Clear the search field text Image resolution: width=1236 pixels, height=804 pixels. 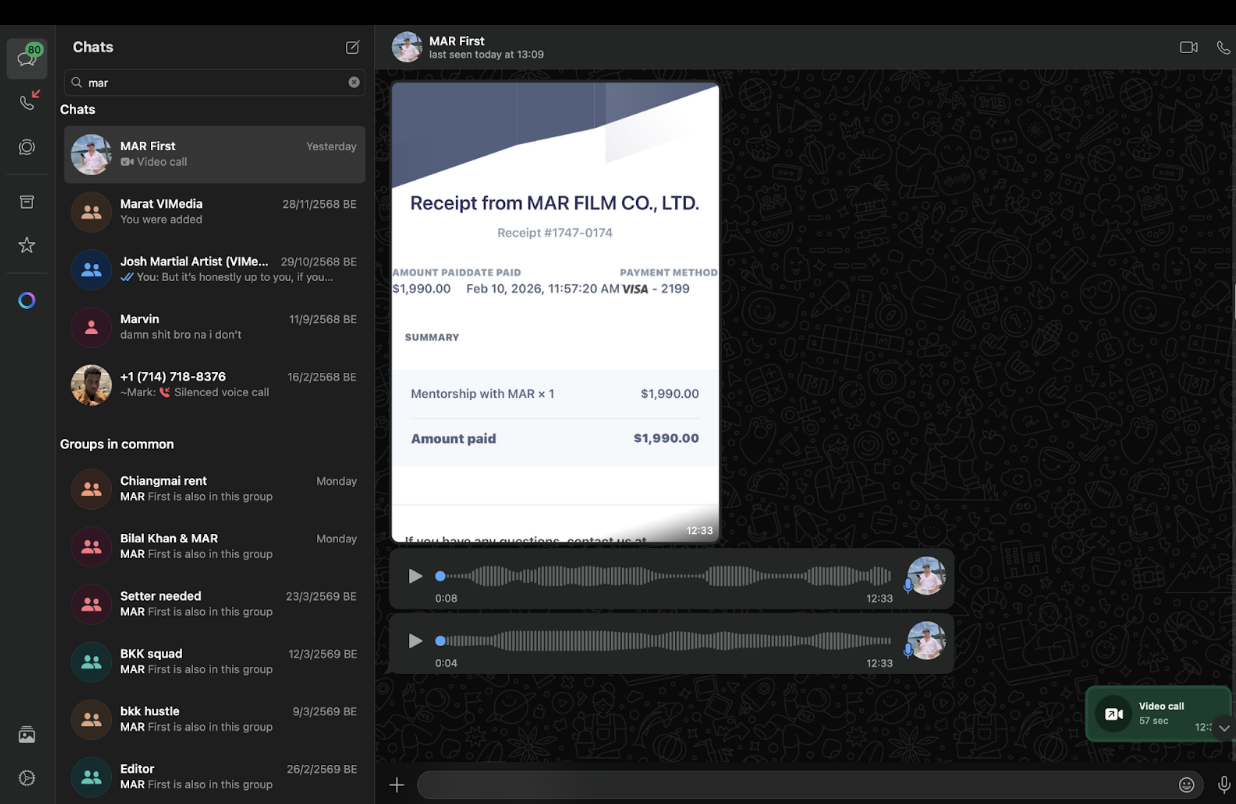(x=354, y=82)
